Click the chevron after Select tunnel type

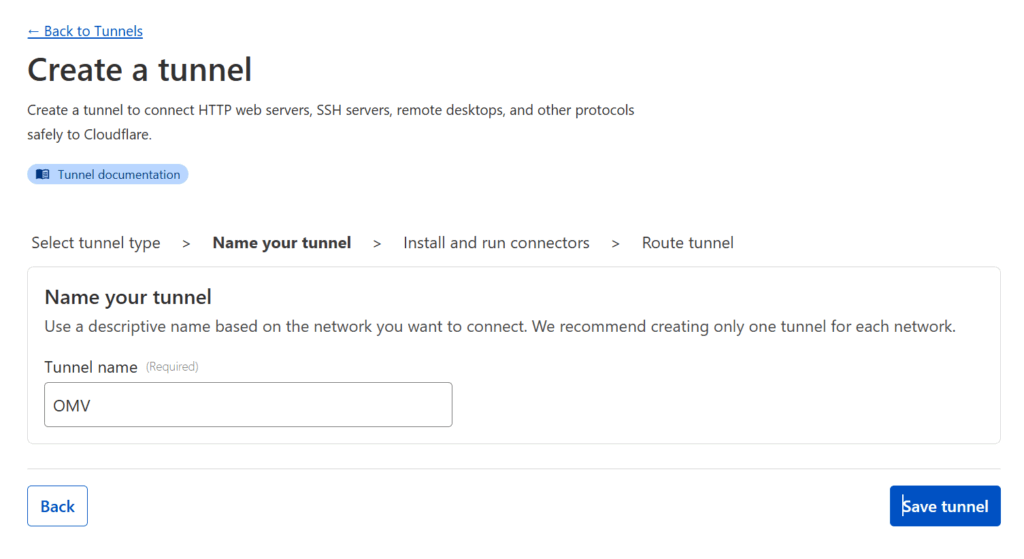(186, 244)
